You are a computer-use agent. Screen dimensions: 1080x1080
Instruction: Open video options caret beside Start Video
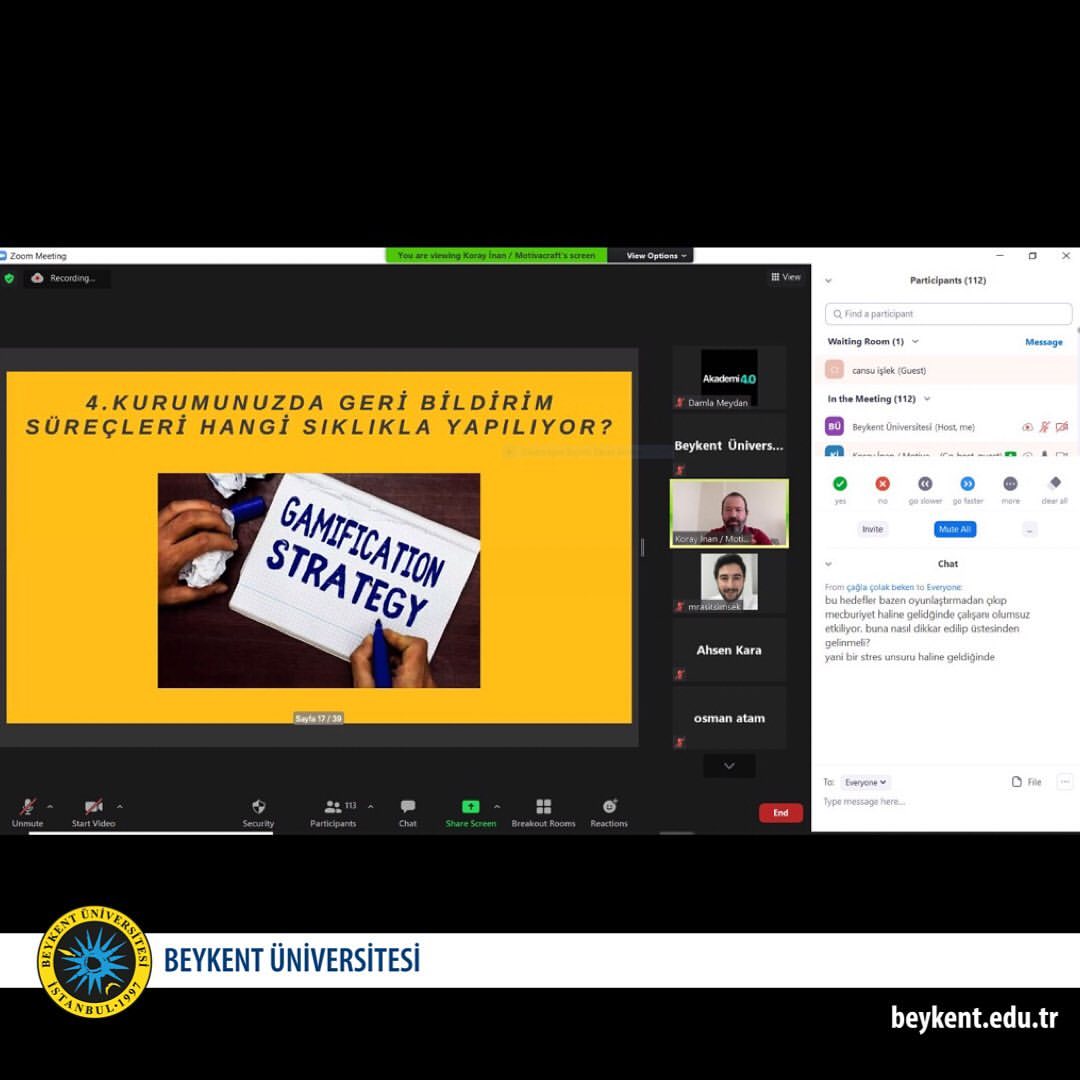120,806
